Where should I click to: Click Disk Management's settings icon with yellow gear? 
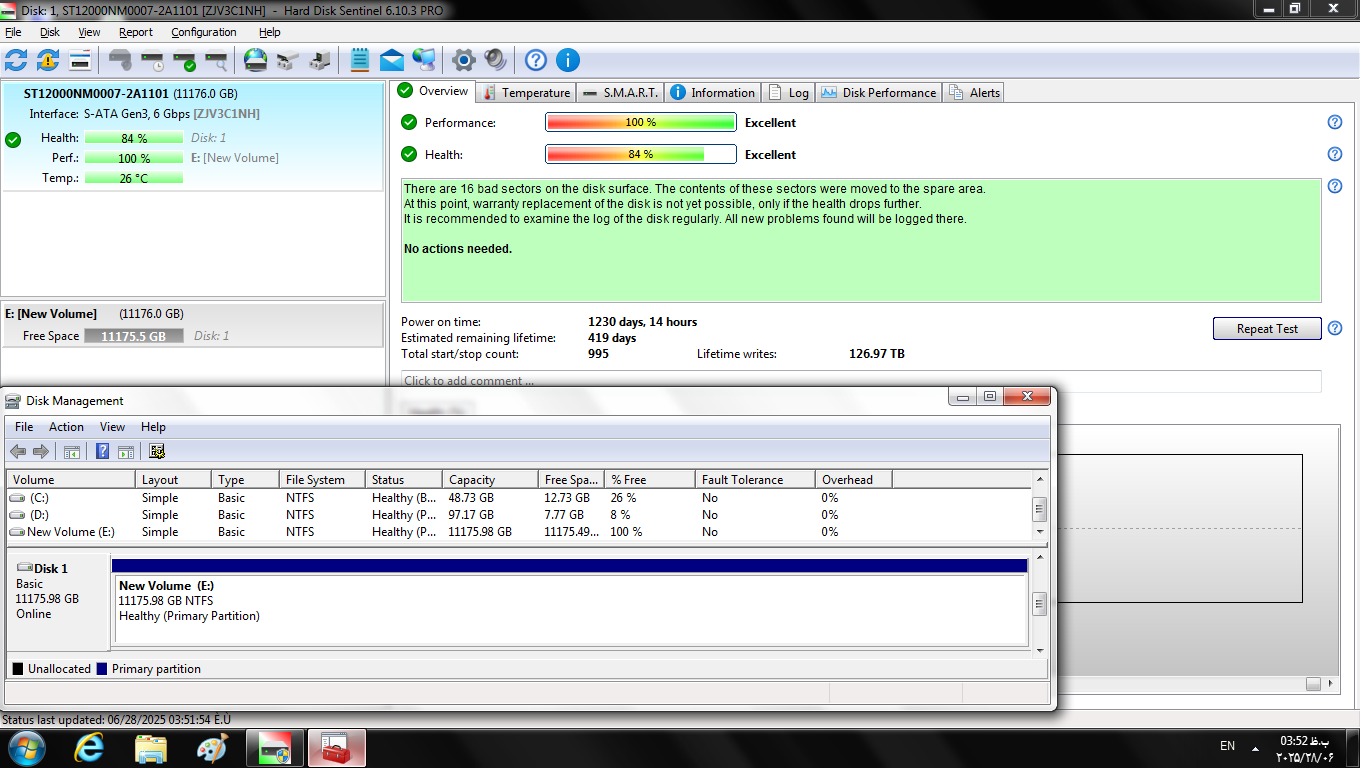click(x=157, y=451)
